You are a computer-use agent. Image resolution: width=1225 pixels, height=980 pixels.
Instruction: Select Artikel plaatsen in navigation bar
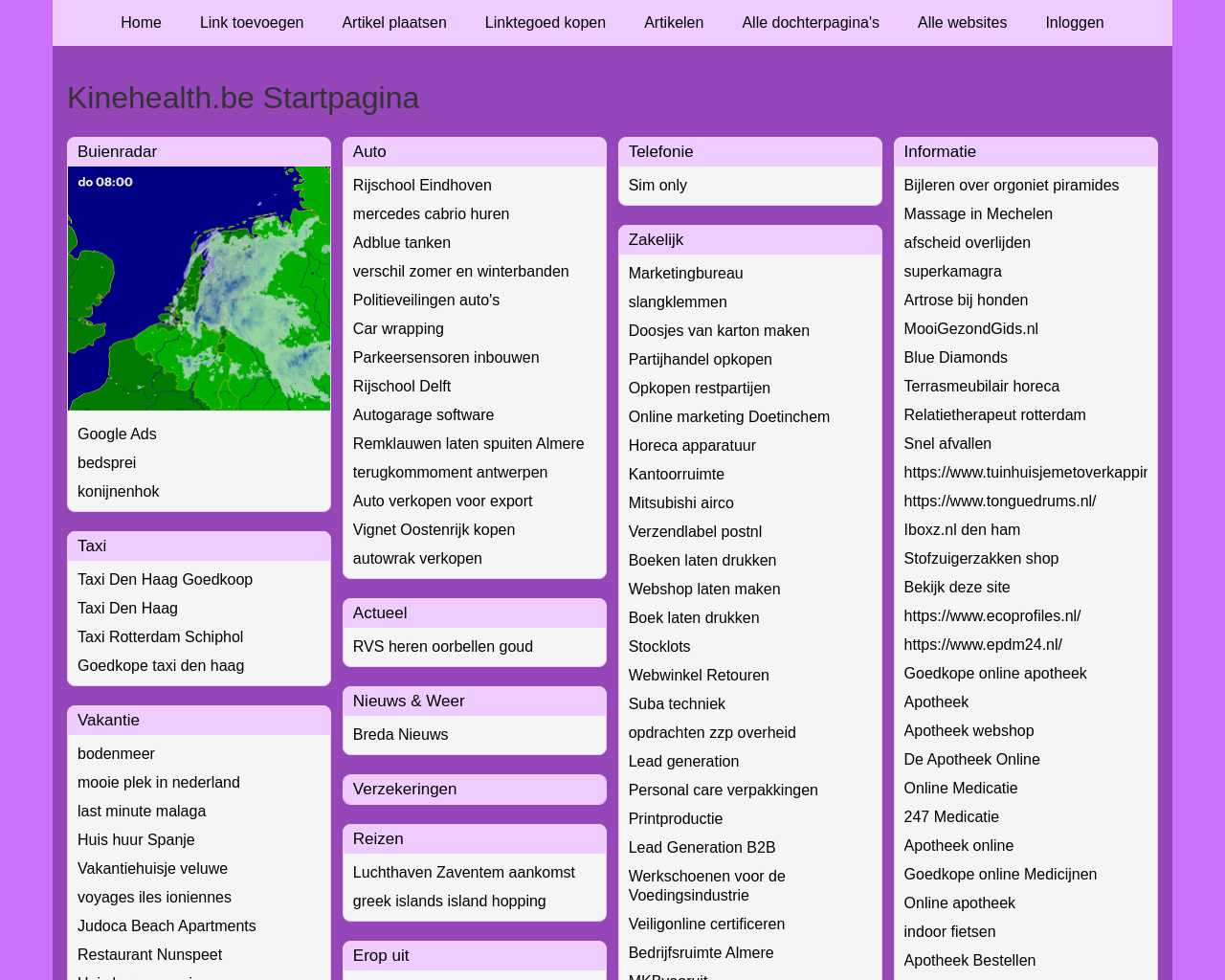coord(394,23)
